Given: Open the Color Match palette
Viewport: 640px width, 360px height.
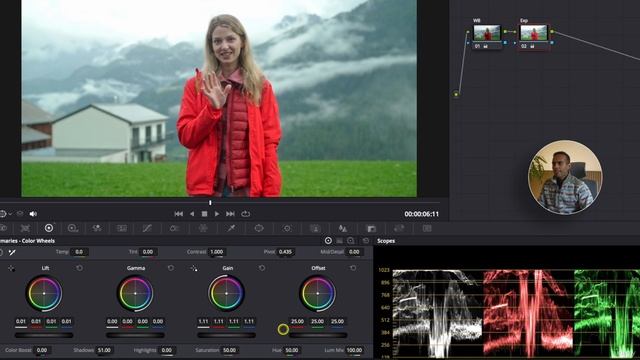Looking at the screenshot, I should pos(25,228).
